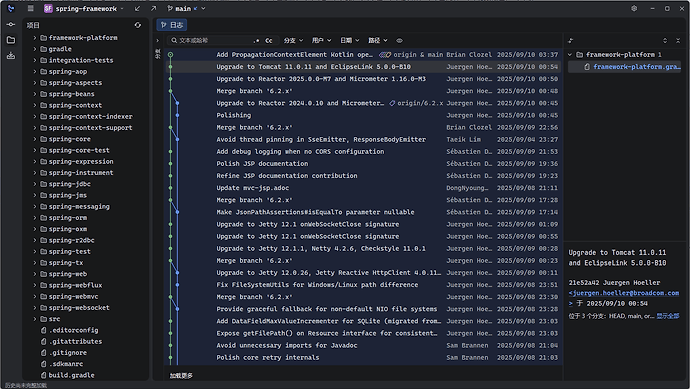Open the settings gear icon
The height and width of the screenshot is (389, 690).
click(634, 8)
